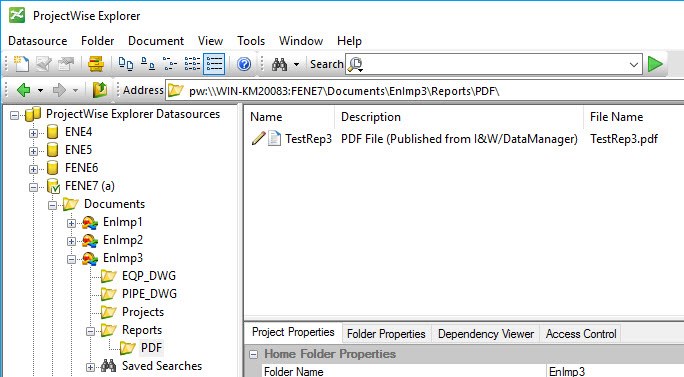
Task: Click the grayed Check Out document icon
Action: coord(66,64)
